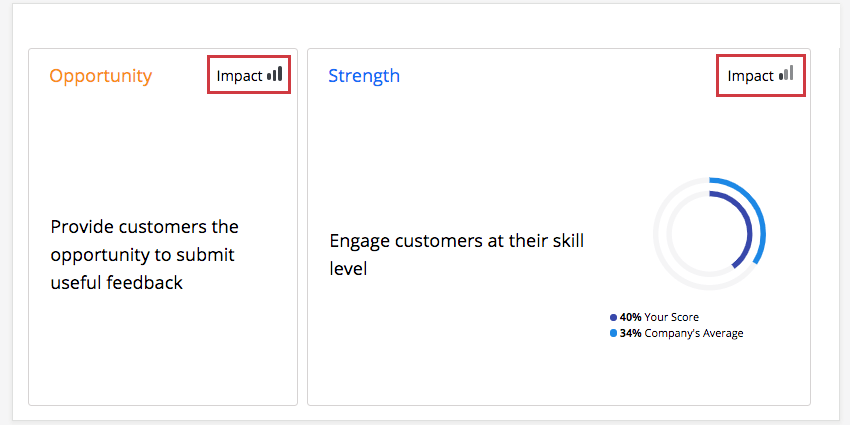850x425 pixels.
Task: Click the 34% value in the legend
Action: (x=629, y=334)
